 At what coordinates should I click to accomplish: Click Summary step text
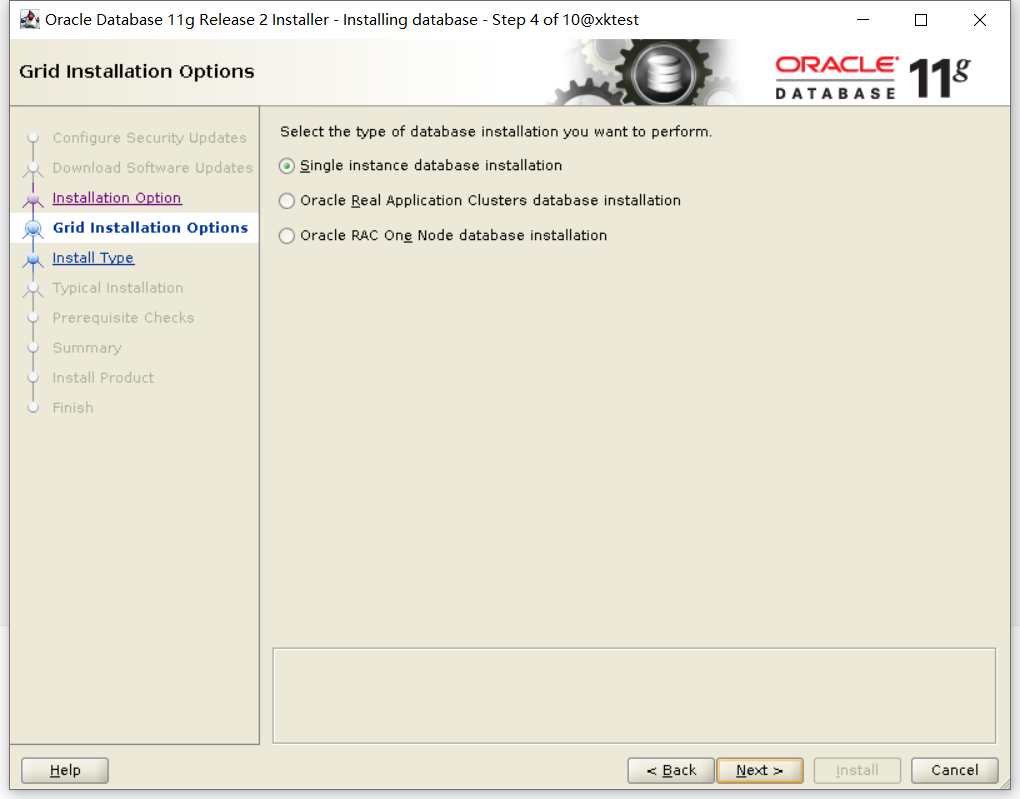click(x=87, y=348)
